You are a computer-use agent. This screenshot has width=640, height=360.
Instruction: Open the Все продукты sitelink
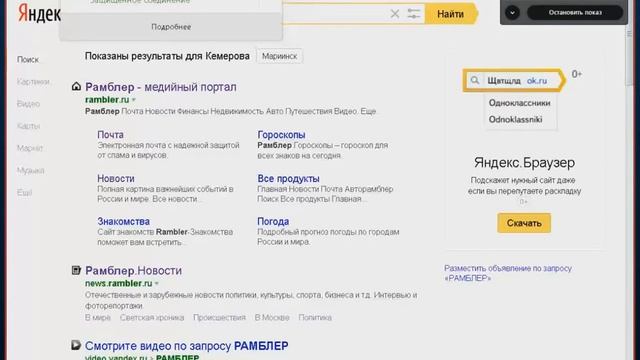pyautogui.click(x=288, y=178)
